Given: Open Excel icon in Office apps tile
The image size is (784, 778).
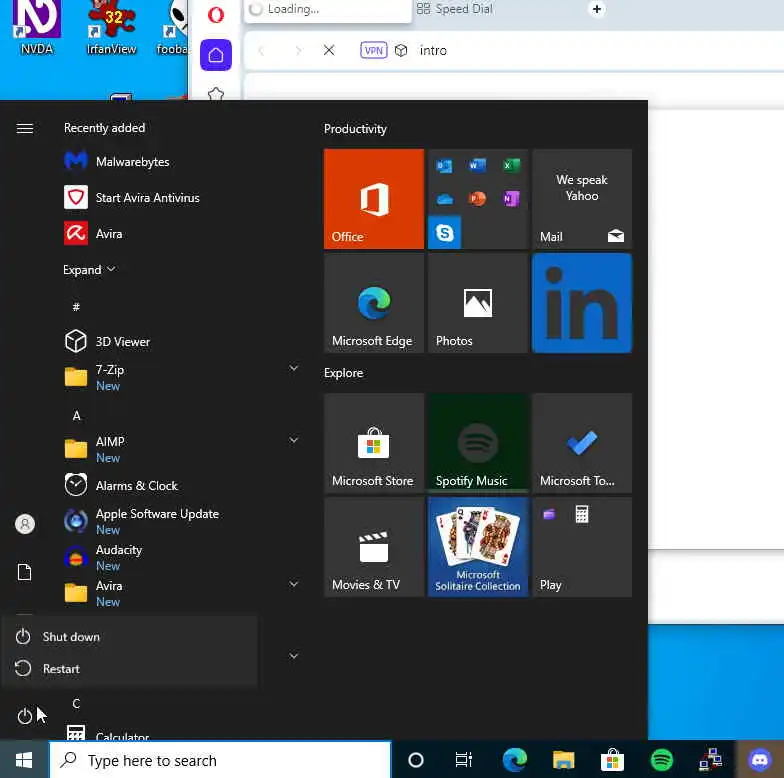Looking at the screenshot, I should point(511,165).
